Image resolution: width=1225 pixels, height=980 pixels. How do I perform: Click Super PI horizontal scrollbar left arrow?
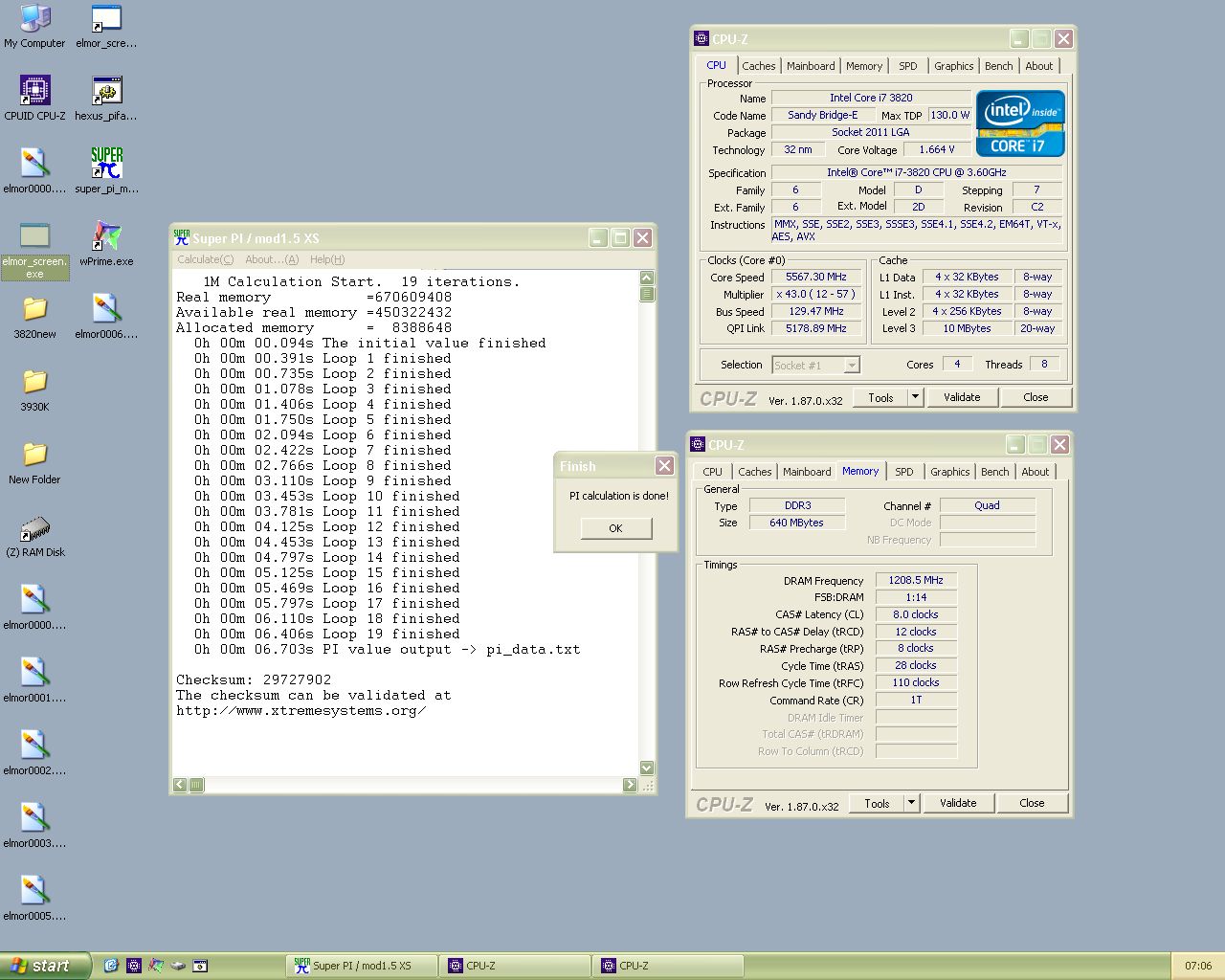(180, 785)
